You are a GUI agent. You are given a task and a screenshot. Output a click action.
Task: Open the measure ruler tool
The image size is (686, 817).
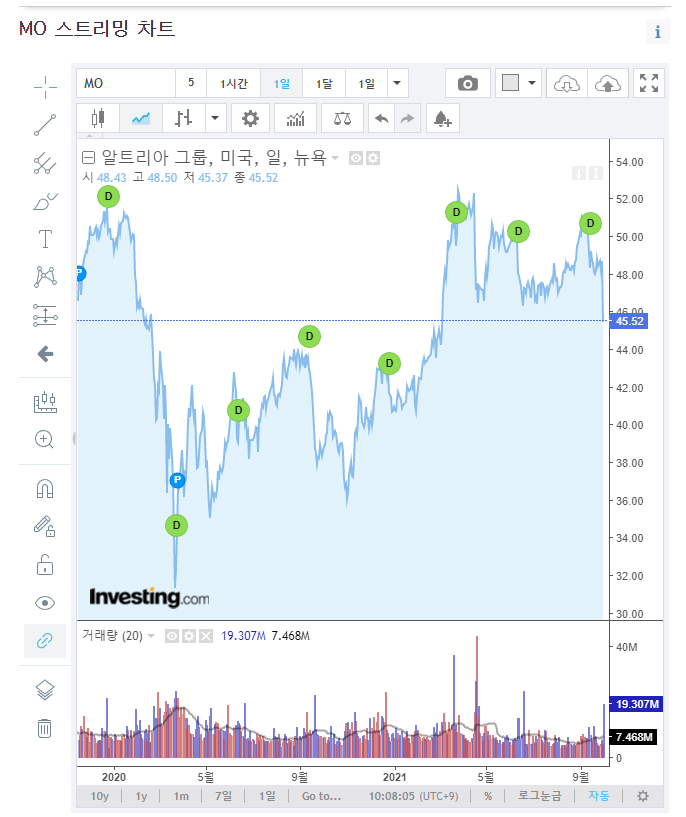[45, 402]
